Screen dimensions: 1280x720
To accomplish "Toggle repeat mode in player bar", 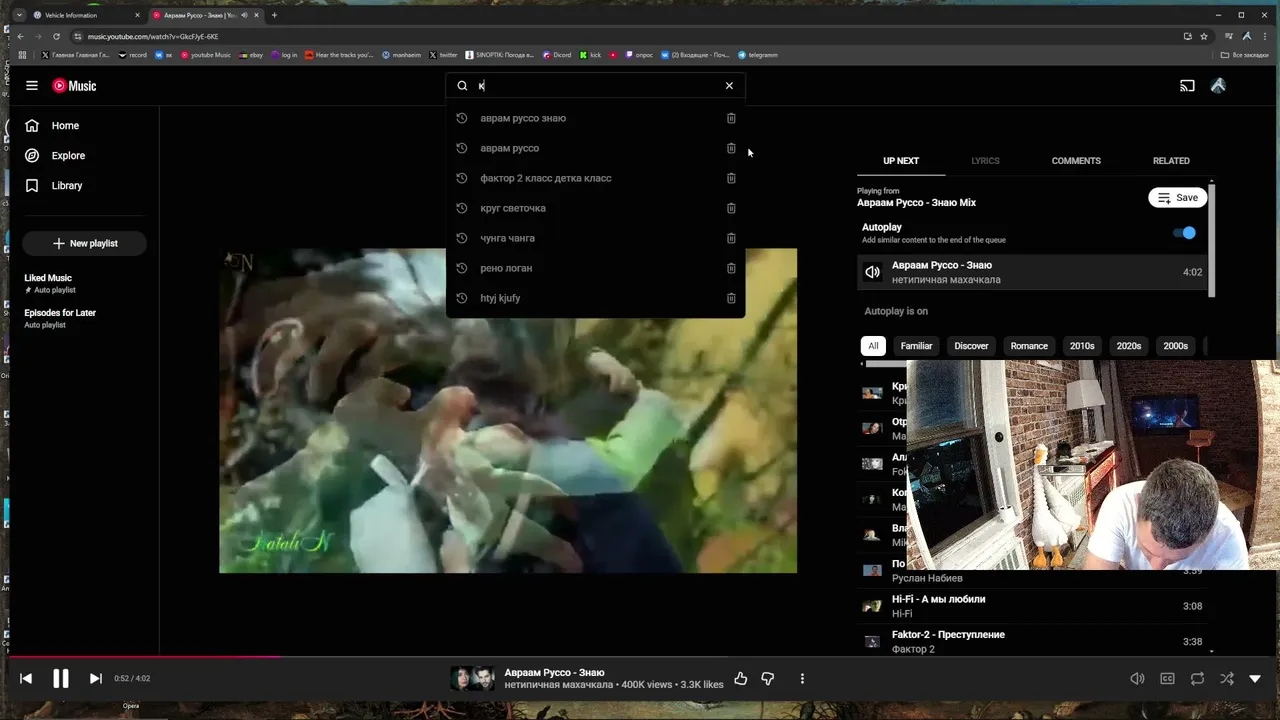I will [x=1197, y=679].
